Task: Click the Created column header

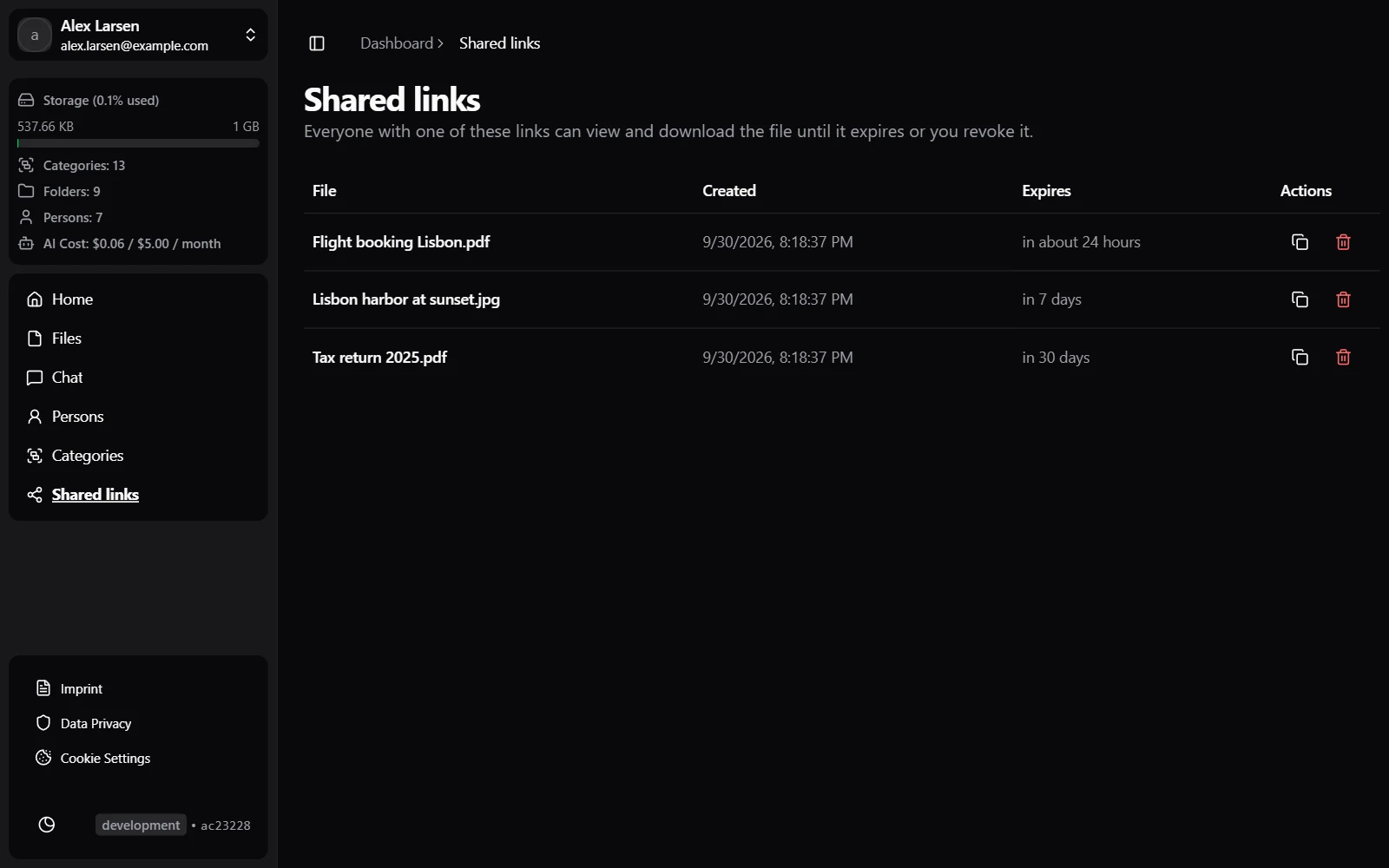Action: point(729,191)
